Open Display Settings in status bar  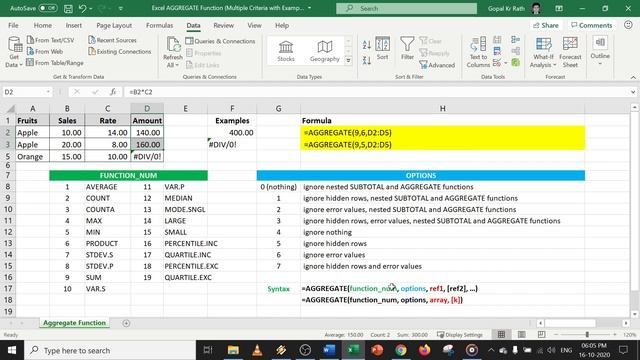[x=460, y=335]
